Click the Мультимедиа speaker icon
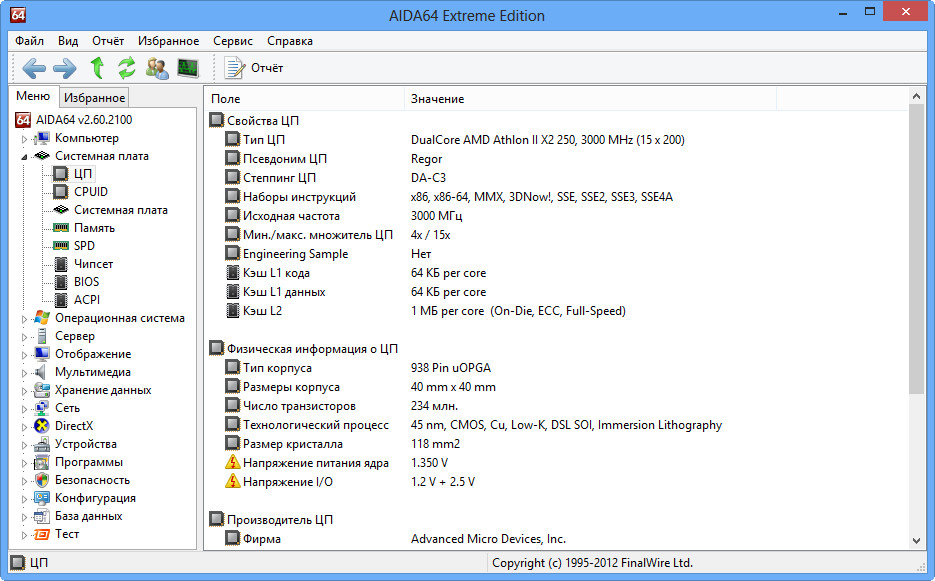The image size is (935, 581). pos(41,372)
